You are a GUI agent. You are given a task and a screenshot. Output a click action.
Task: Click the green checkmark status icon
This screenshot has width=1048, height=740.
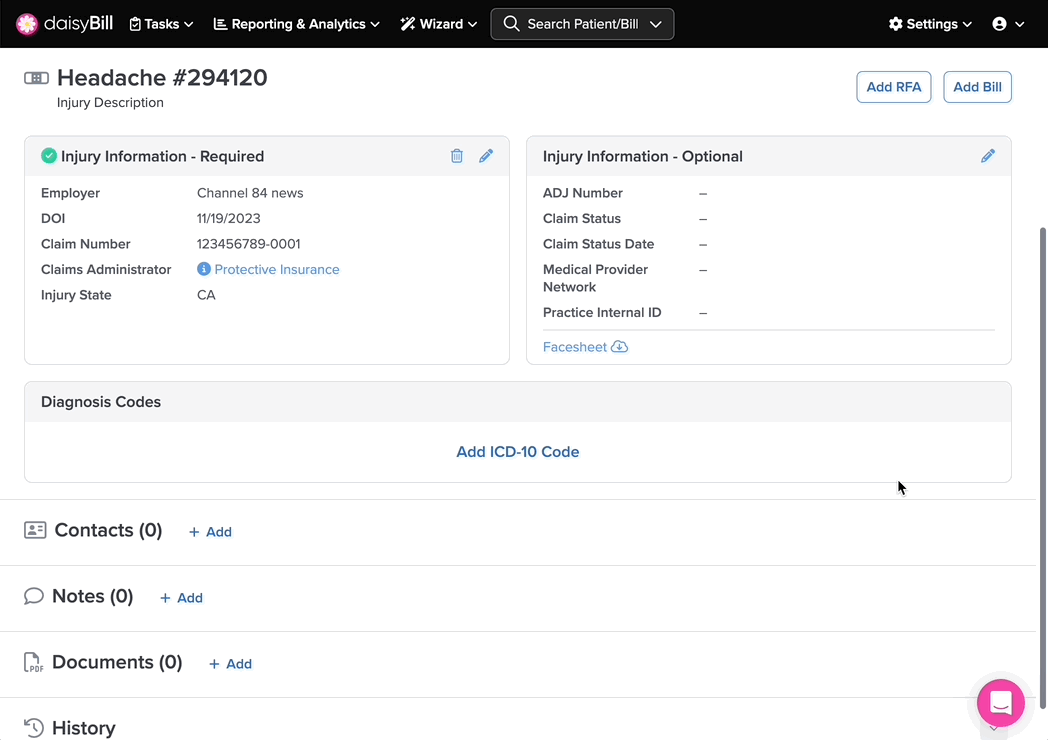click(48, 156)
